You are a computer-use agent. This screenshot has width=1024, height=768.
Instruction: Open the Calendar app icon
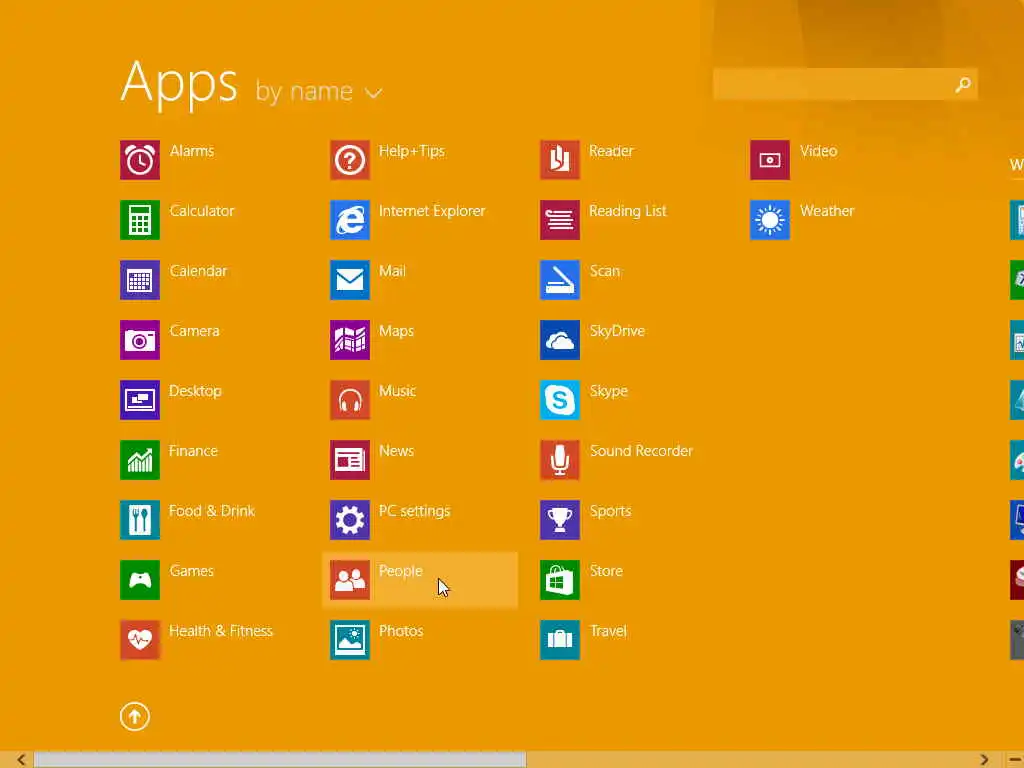point(140,280)
